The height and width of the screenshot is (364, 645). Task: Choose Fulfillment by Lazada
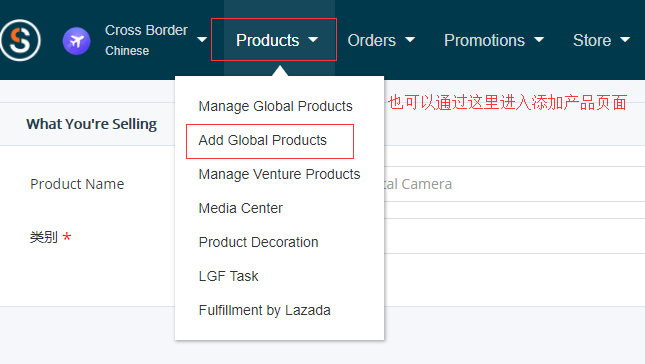(264, 310)
